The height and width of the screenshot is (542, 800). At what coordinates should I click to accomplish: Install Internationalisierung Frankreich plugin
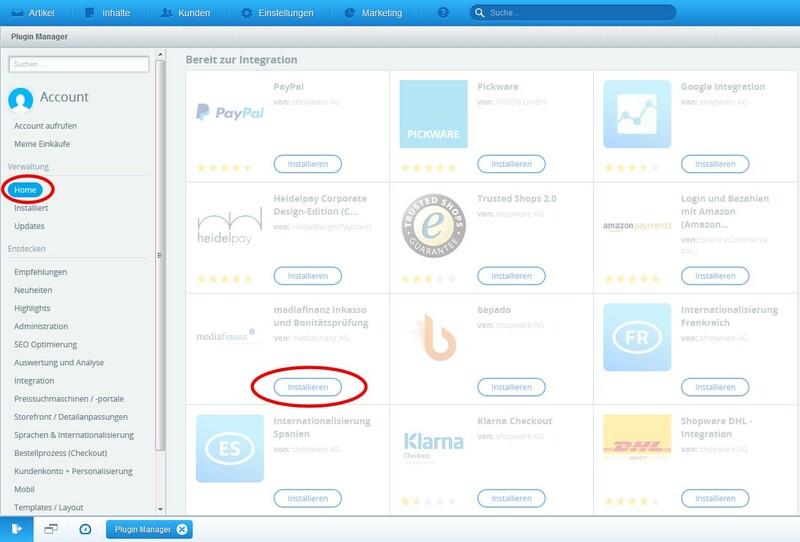coord(715,387)
